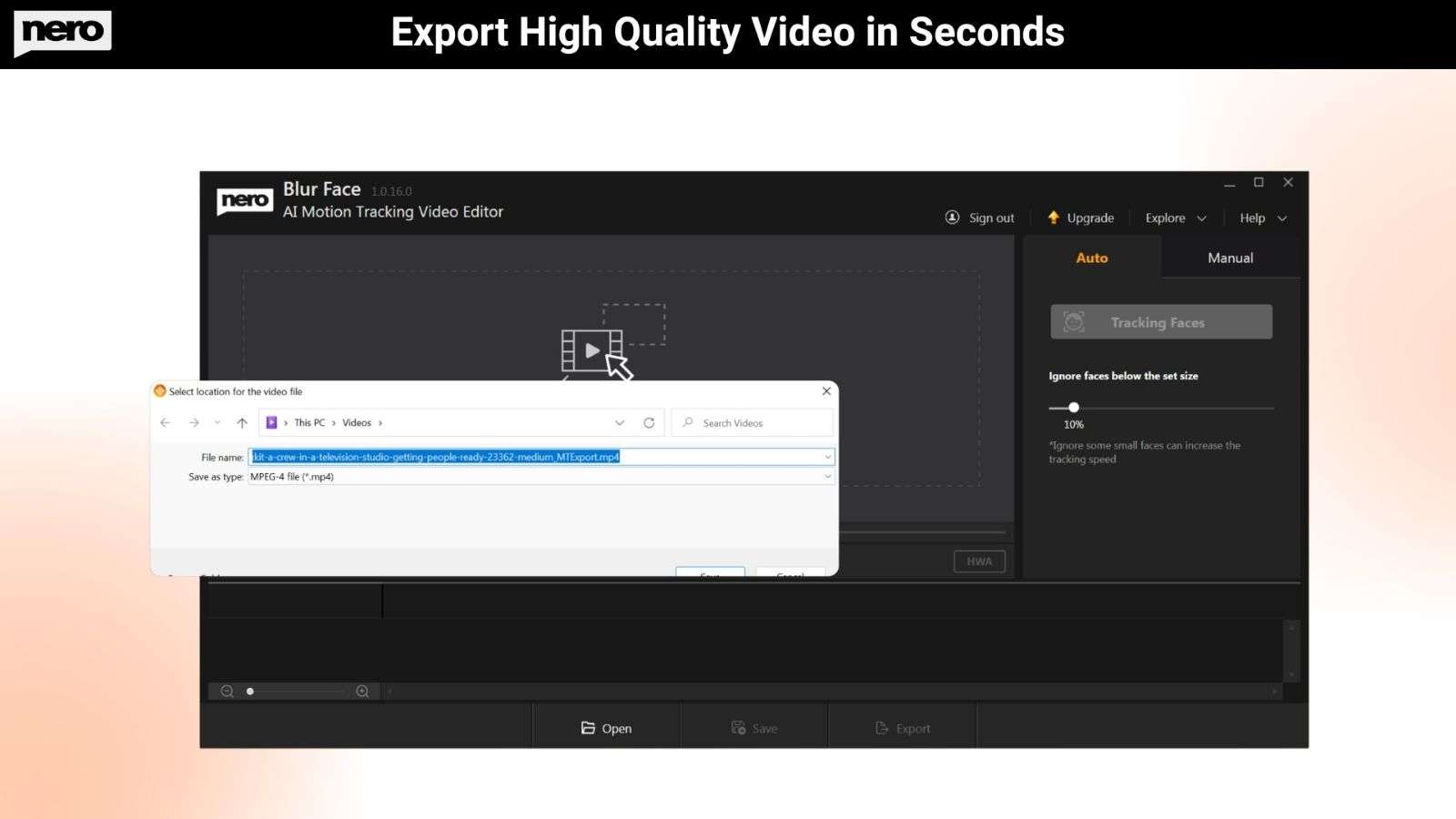Expand the address bar chevron in the dialog
1456x819 pixels.
(x=620, y=422)
